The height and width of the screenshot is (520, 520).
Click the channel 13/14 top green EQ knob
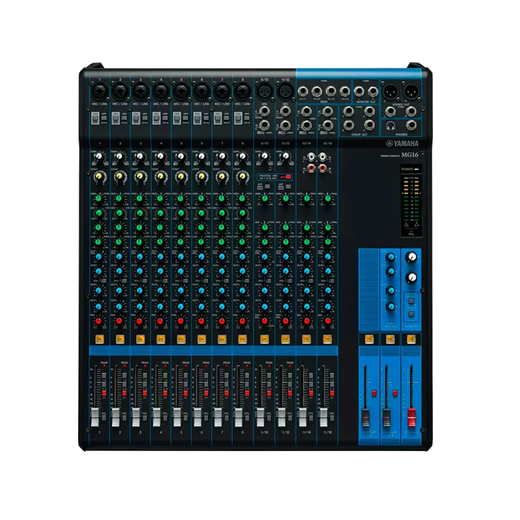pyautogui.click(x=307, y=198)
